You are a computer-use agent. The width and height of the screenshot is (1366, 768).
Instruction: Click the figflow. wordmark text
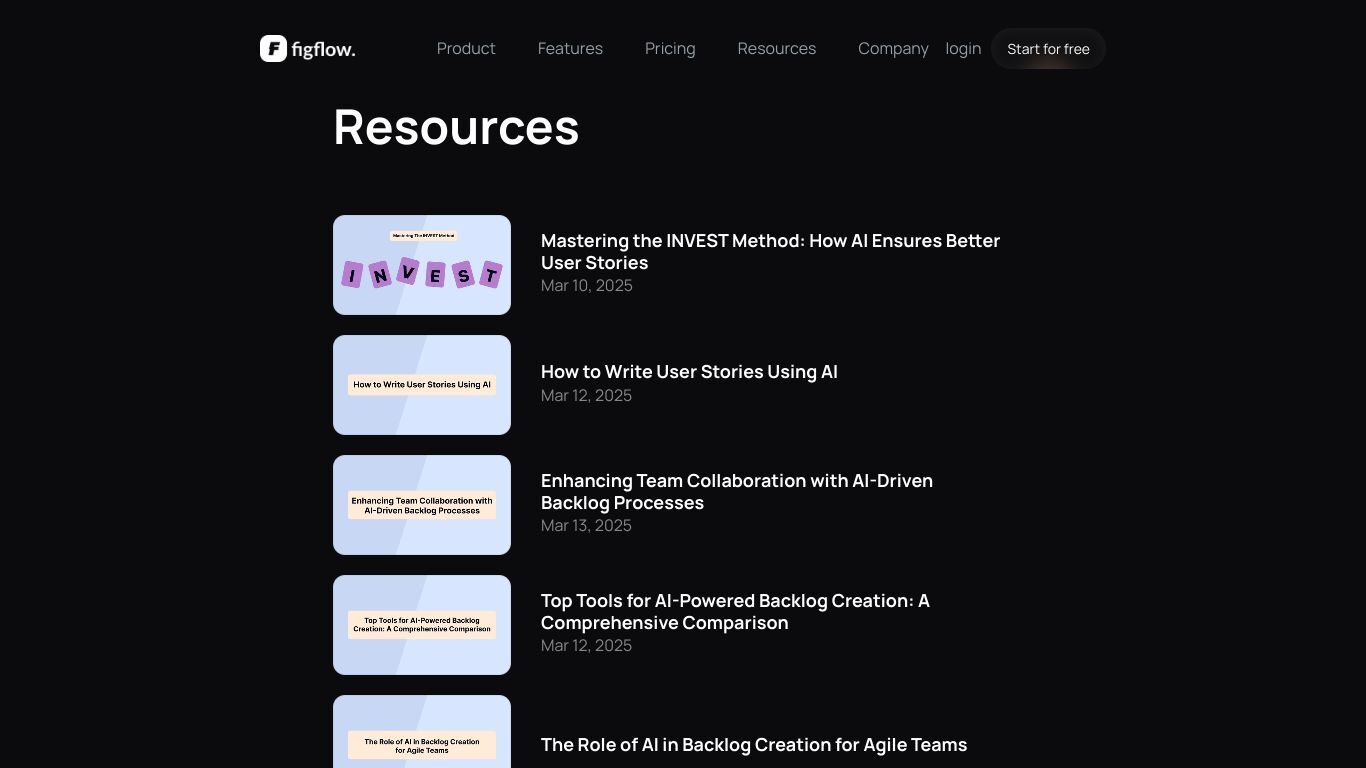click(323, 49)
